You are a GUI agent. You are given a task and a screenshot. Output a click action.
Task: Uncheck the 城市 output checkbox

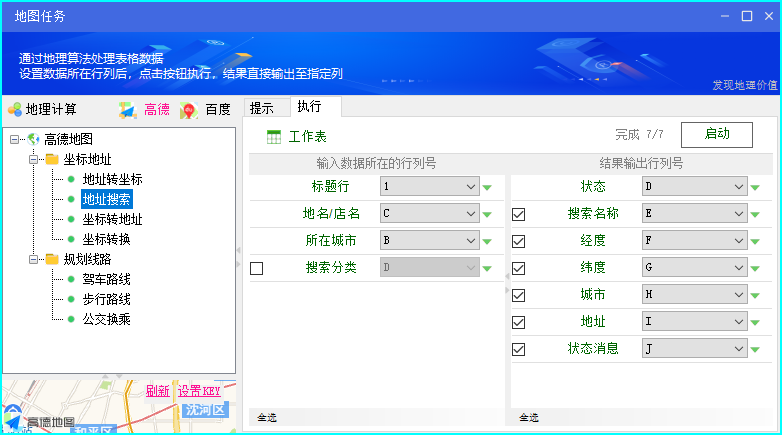pyautogui.click(x=518, y=295)
